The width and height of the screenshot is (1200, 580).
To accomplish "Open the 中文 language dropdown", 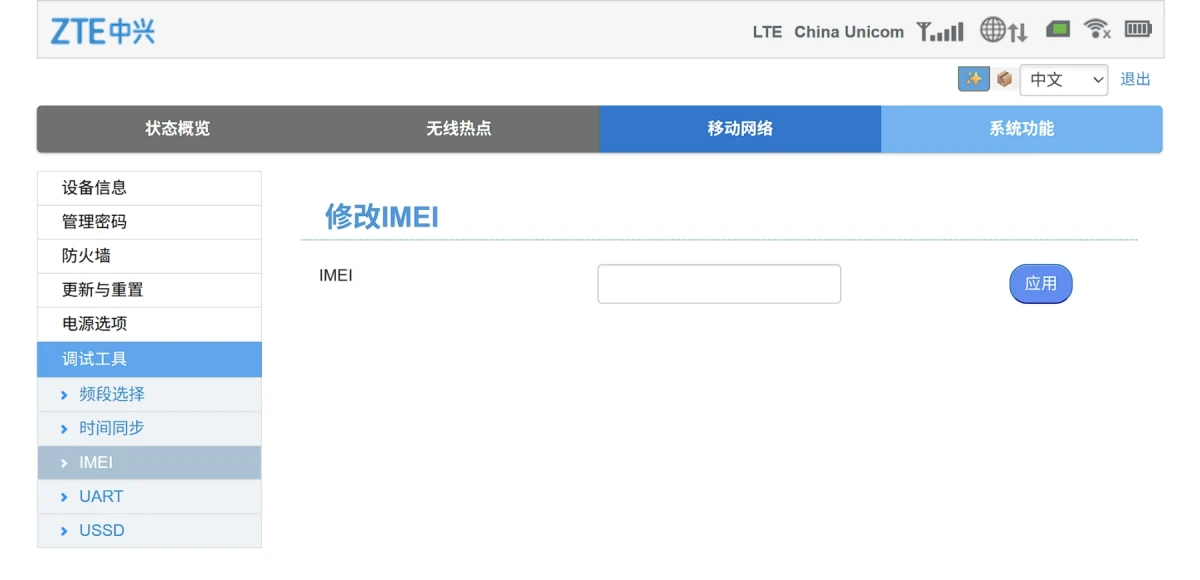I will (x=1064, y=80).
